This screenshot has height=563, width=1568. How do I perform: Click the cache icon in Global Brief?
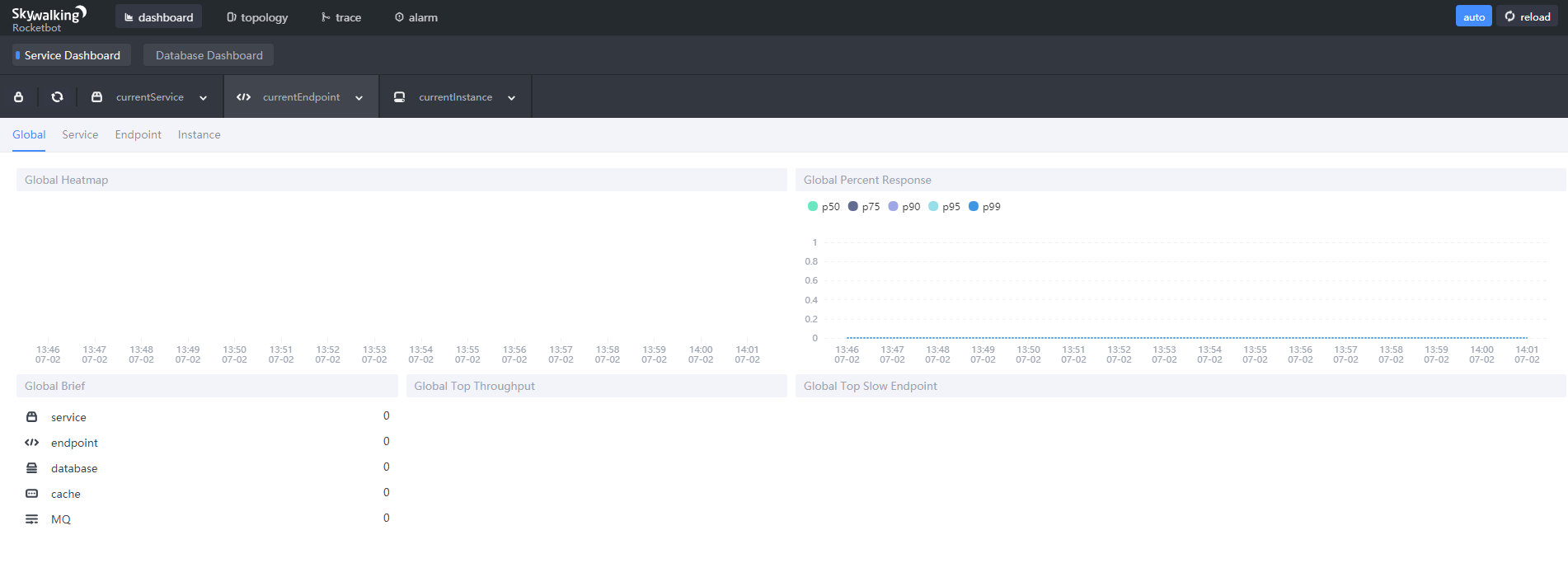click(x=31, y=493)
